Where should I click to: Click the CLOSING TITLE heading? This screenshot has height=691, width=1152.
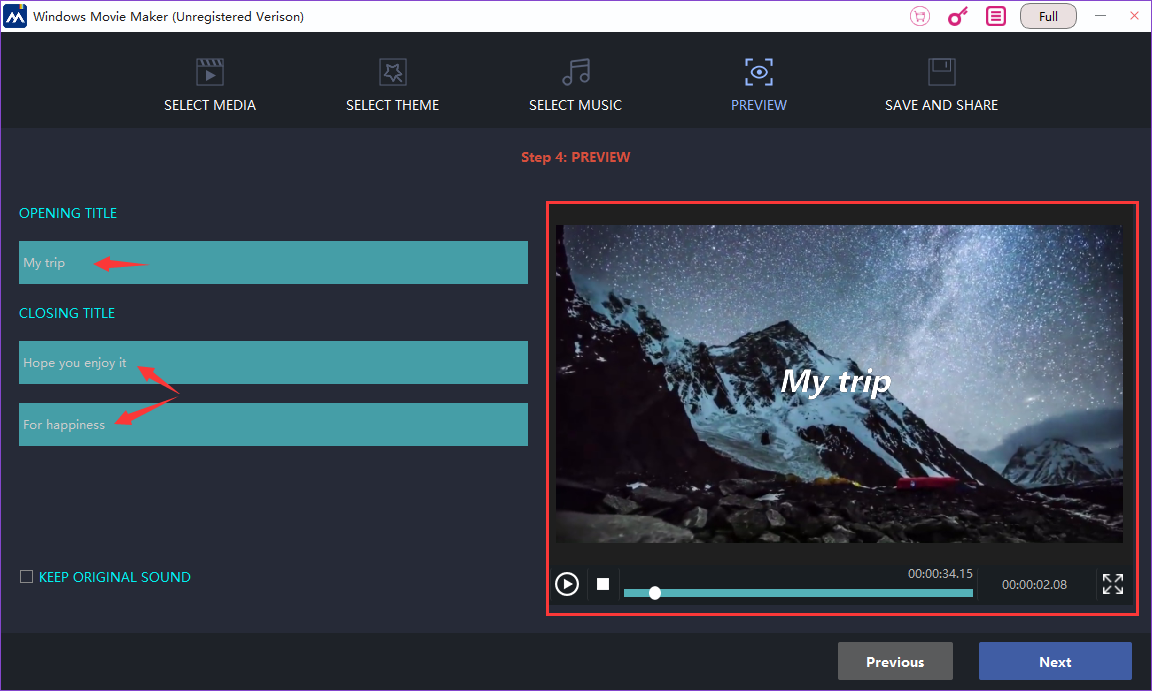pyautogui.click(x=67, y=313)
